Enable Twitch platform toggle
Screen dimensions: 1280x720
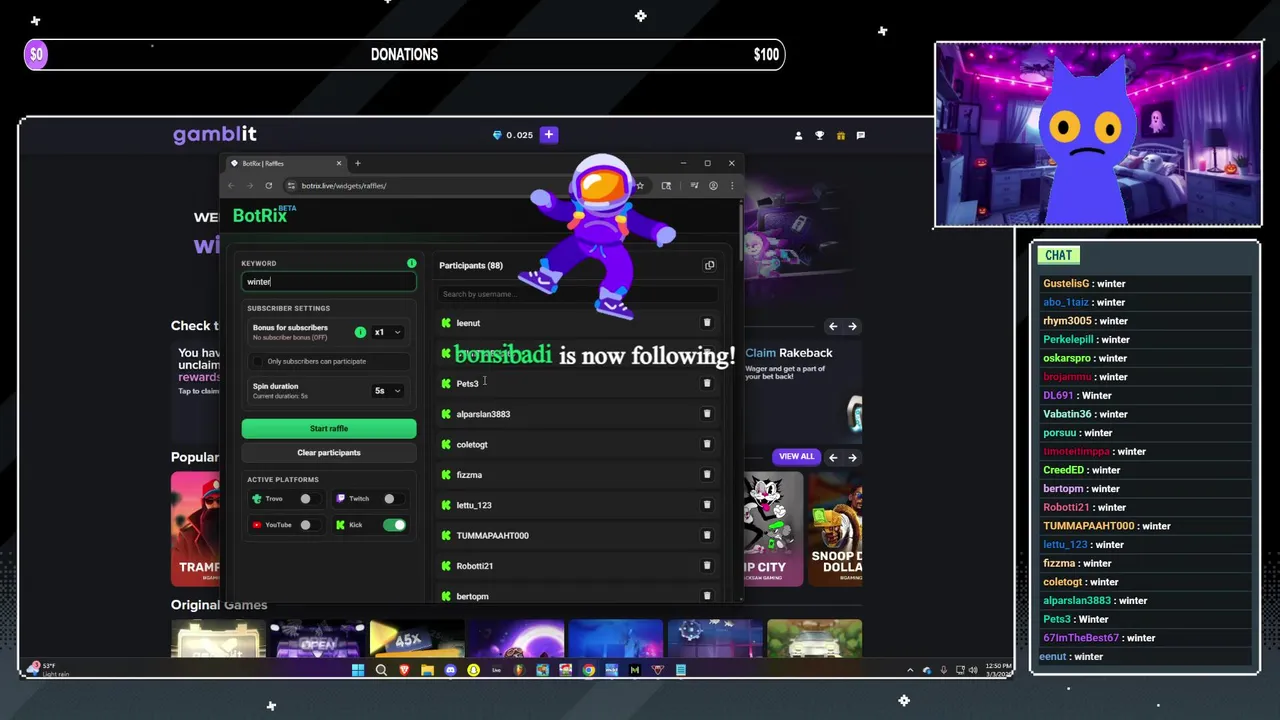tap(394, 499)
